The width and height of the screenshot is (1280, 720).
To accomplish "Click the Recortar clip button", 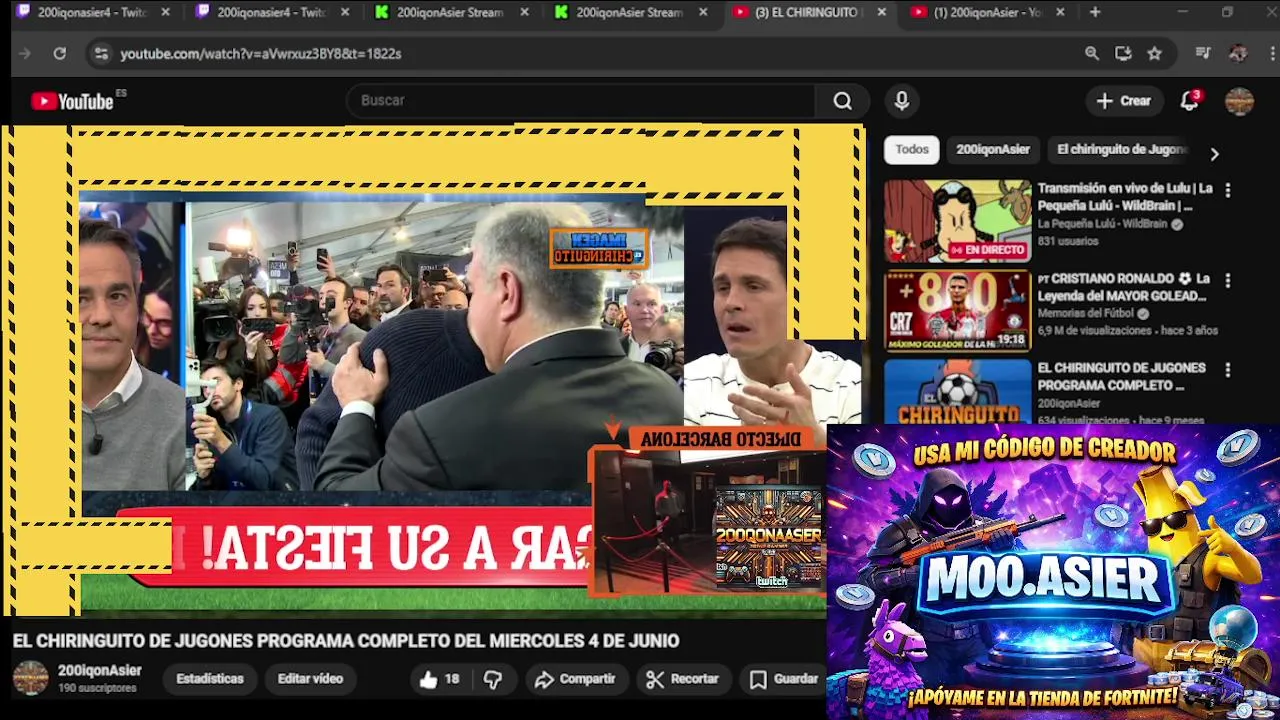I will click(682, 679).
